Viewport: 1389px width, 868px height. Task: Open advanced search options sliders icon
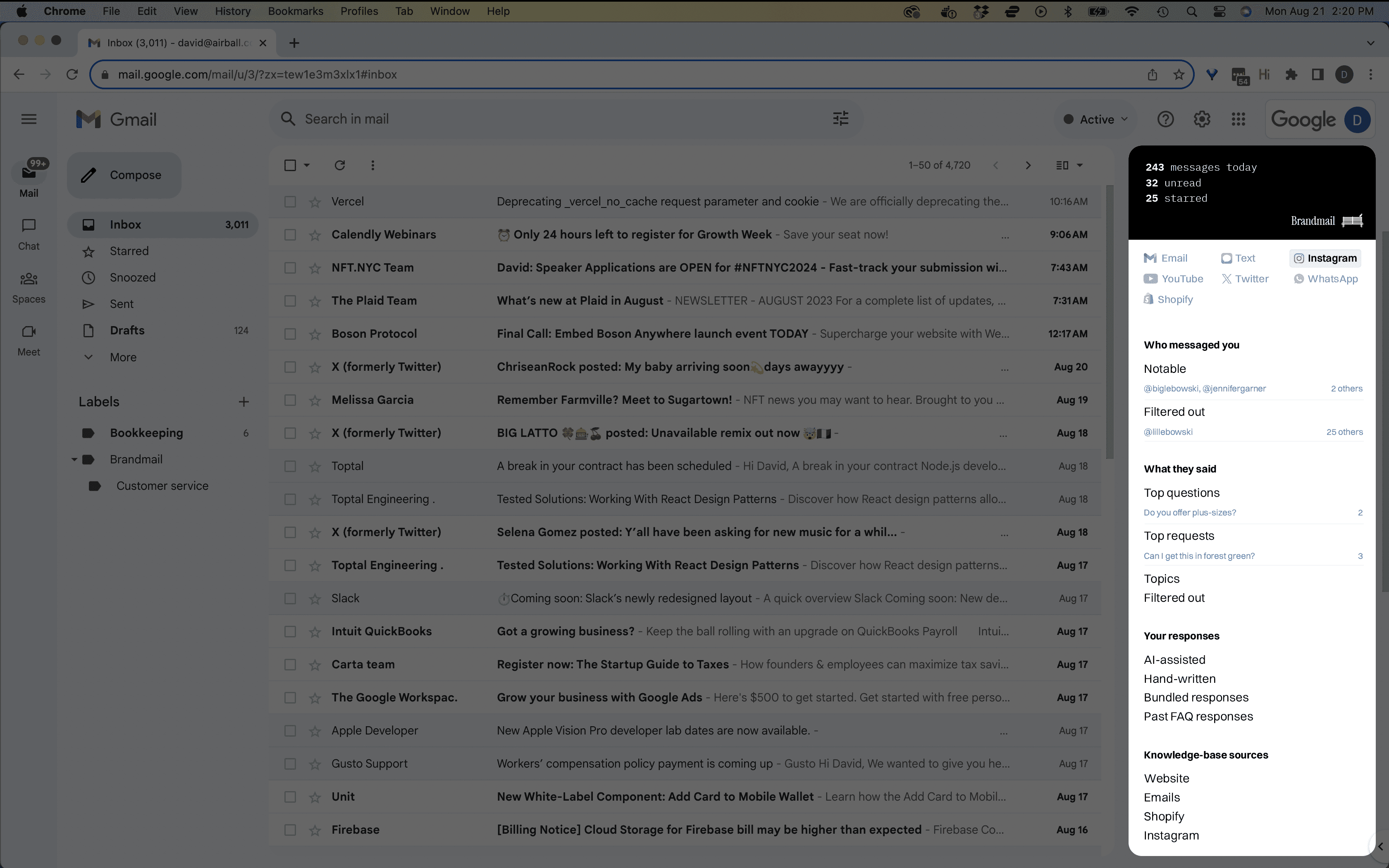[x=840, y=118]
